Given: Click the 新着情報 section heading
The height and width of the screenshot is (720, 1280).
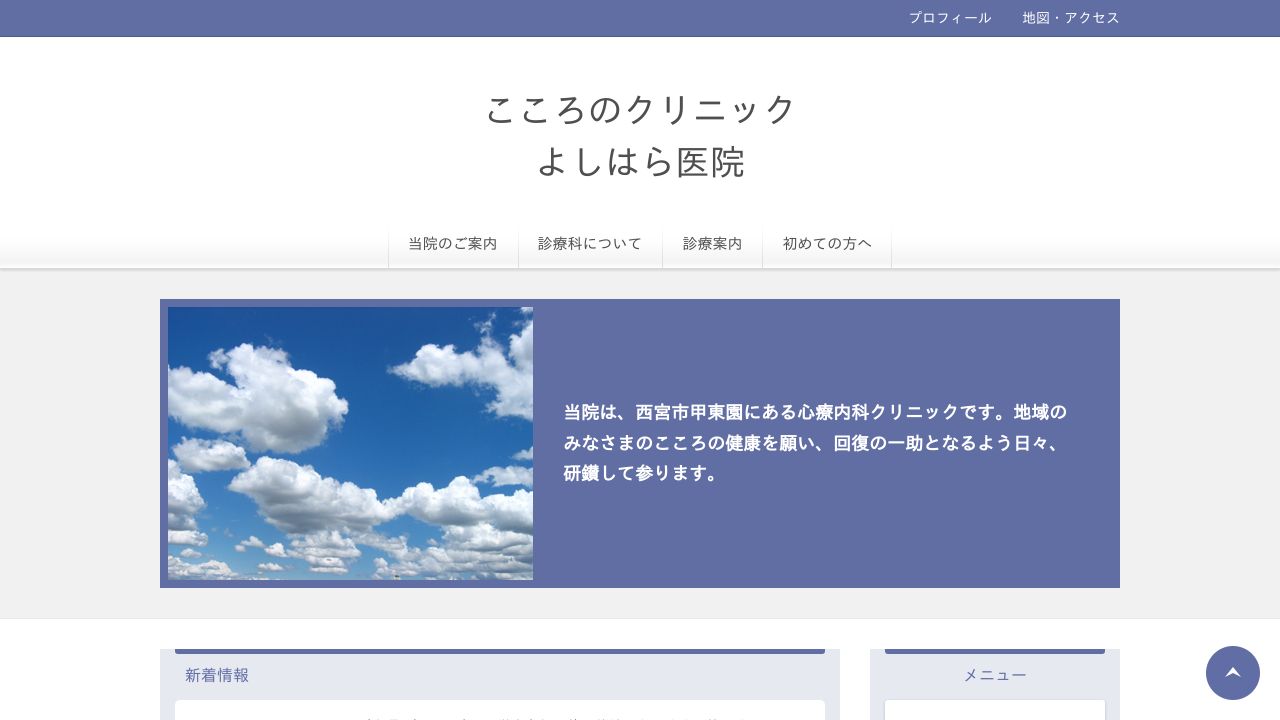Looking at the screenshot, I should (x=217, y=675).
